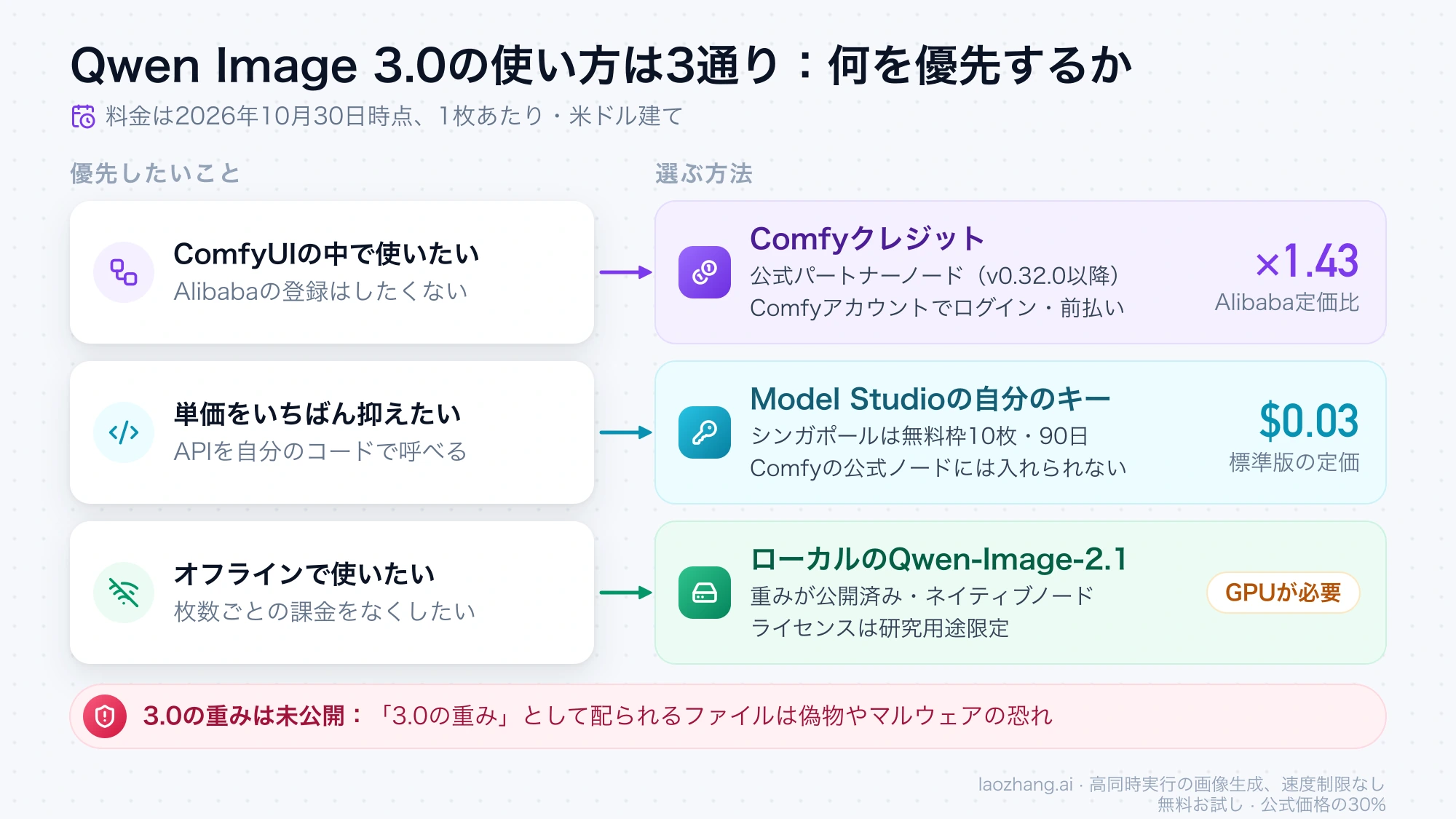The image size is (1456, 819).
Task: Click the text Alibabaの登録はしたくない
Action: click(321, 291)
